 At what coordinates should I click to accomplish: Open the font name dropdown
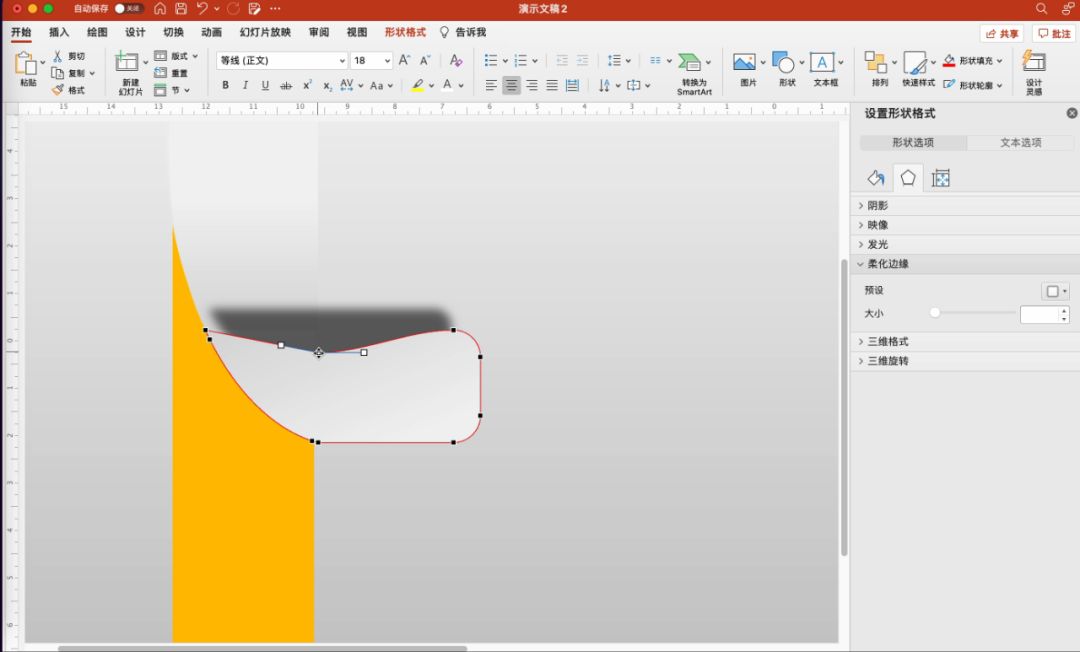coord(342,61)
